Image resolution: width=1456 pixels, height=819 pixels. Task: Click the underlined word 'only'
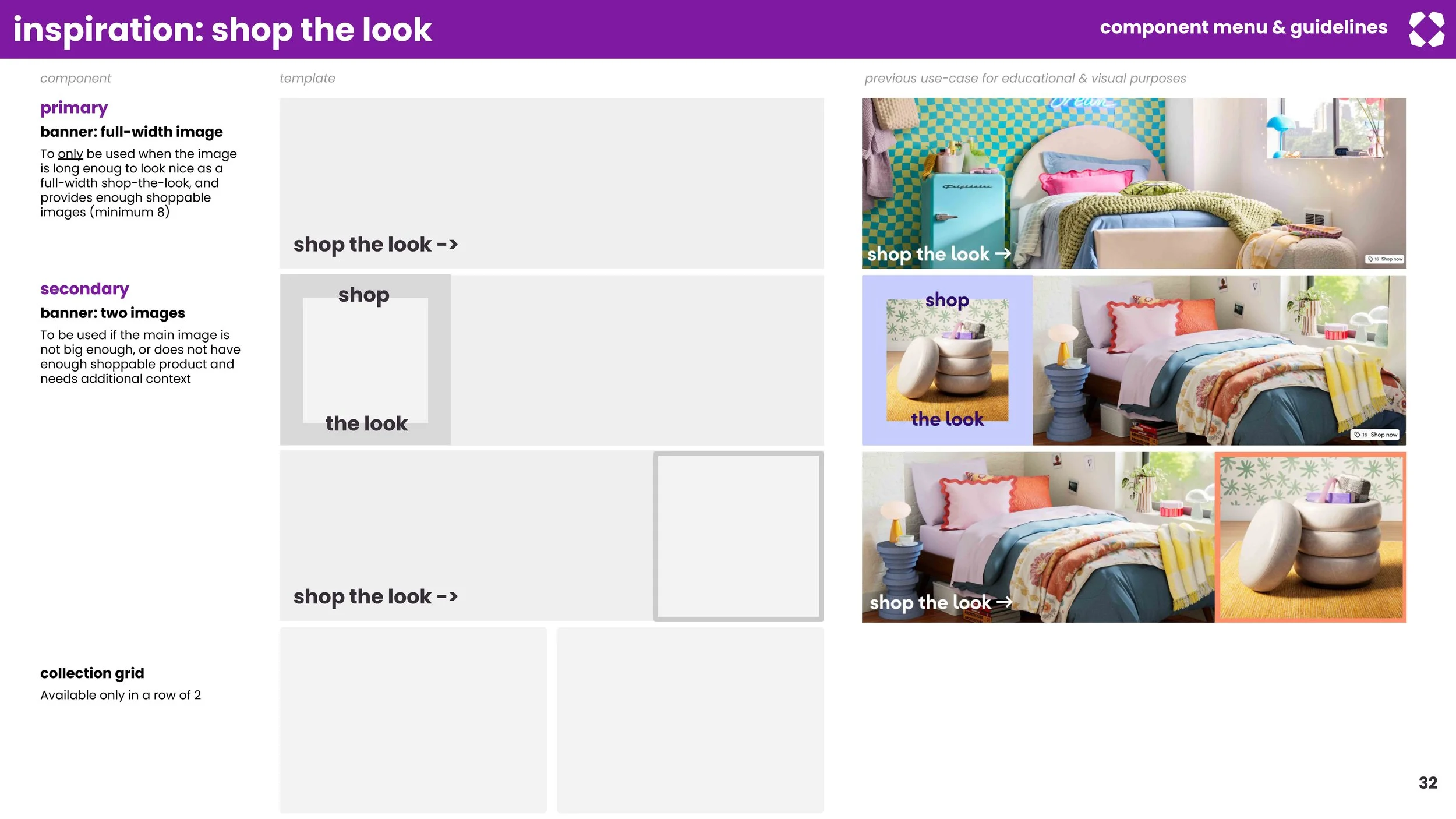point(70,154)
